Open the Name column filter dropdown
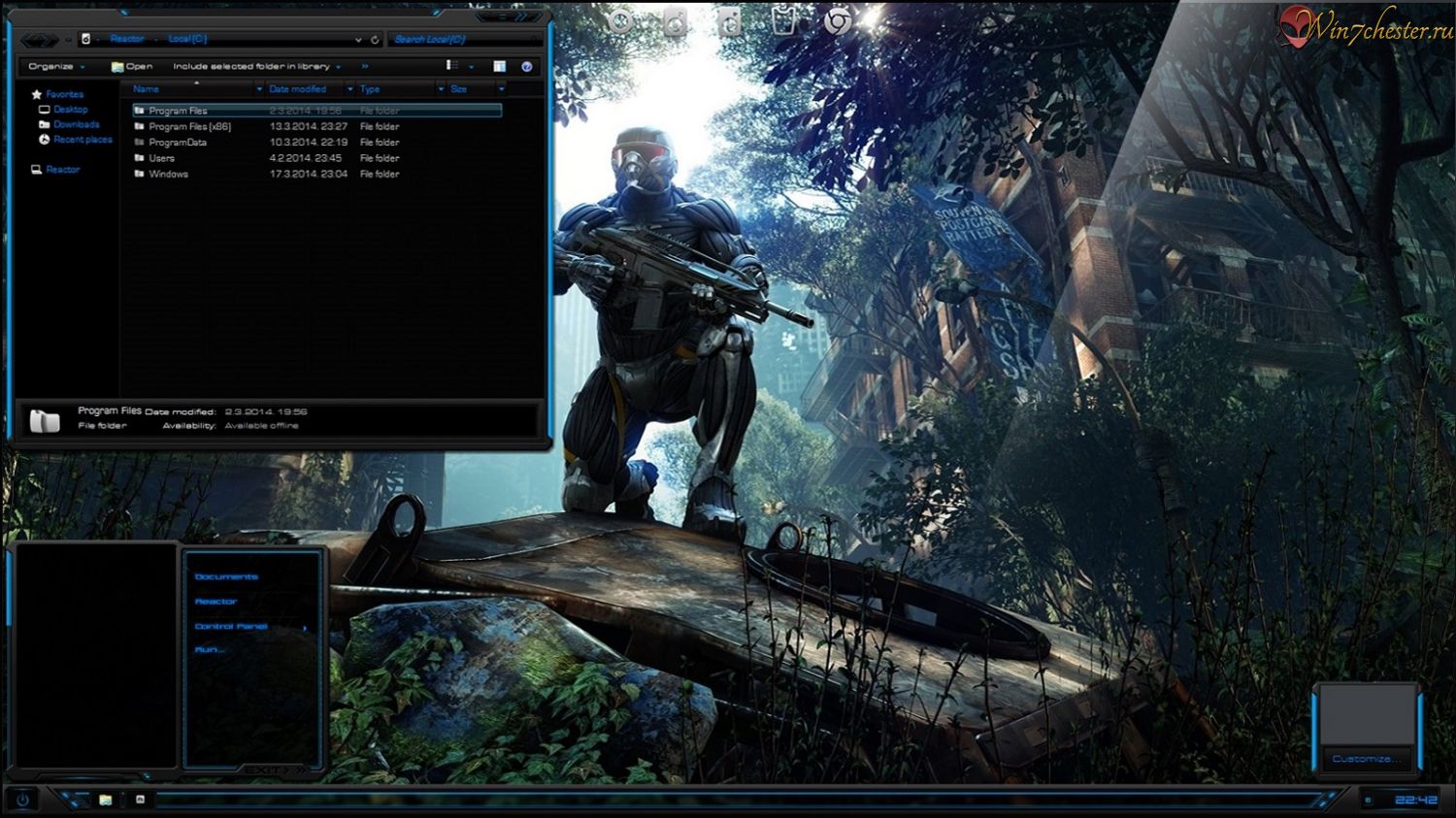 259,89
